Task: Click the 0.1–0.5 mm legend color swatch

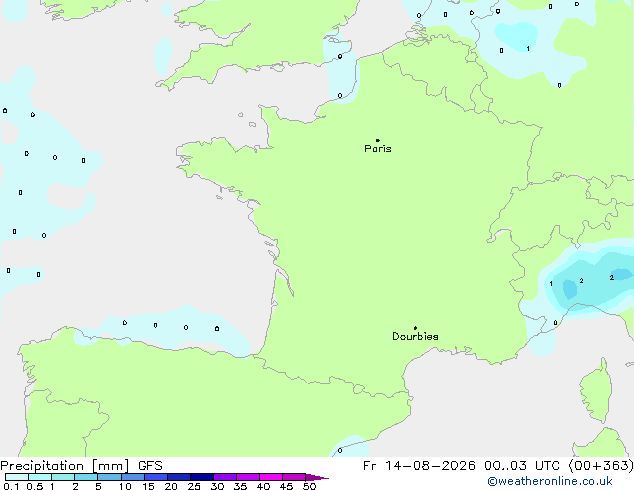Action: [x=17, y=477]
